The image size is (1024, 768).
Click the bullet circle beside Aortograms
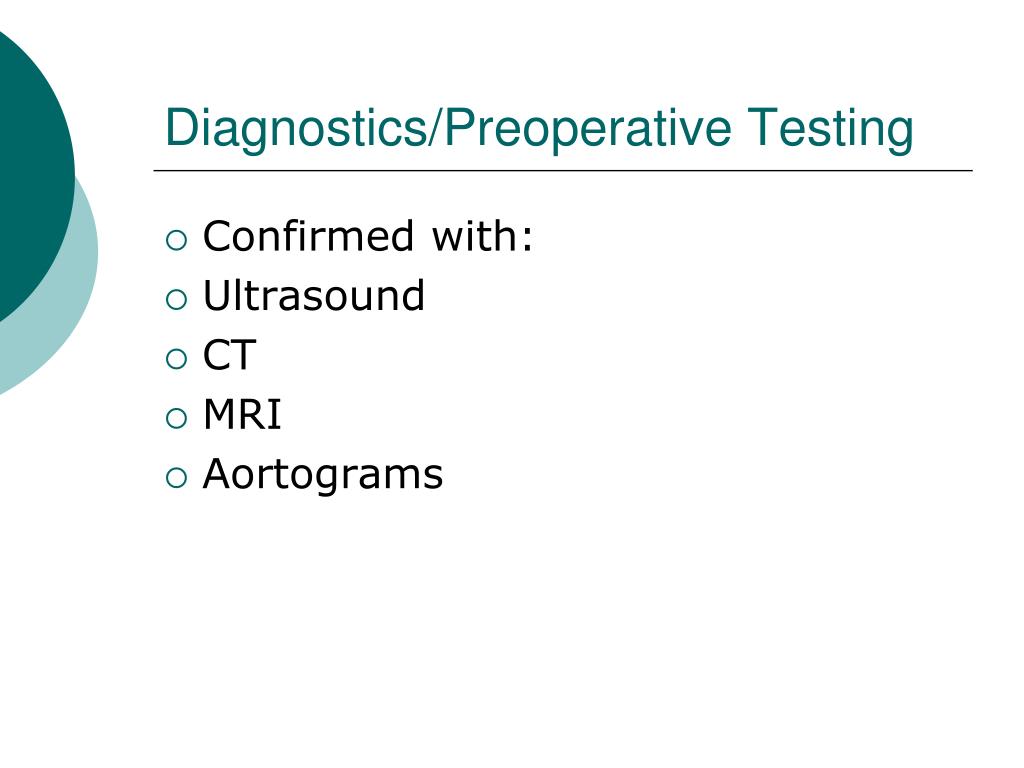[176, 477]
